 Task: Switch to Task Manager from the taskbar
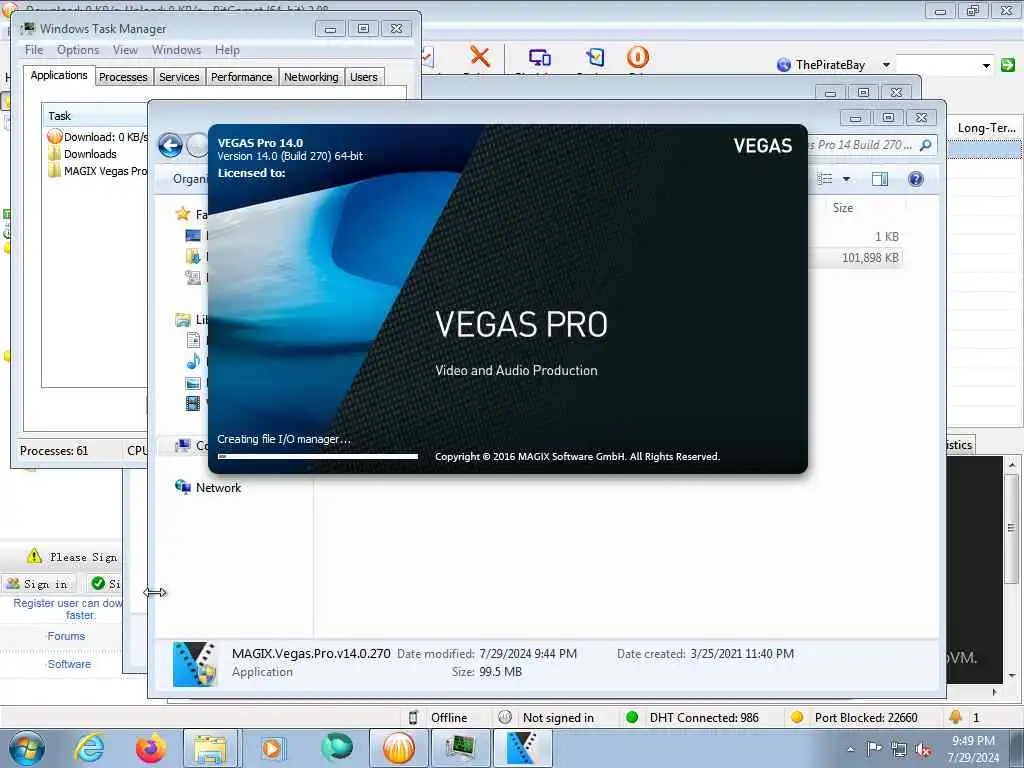coord(460,748)
